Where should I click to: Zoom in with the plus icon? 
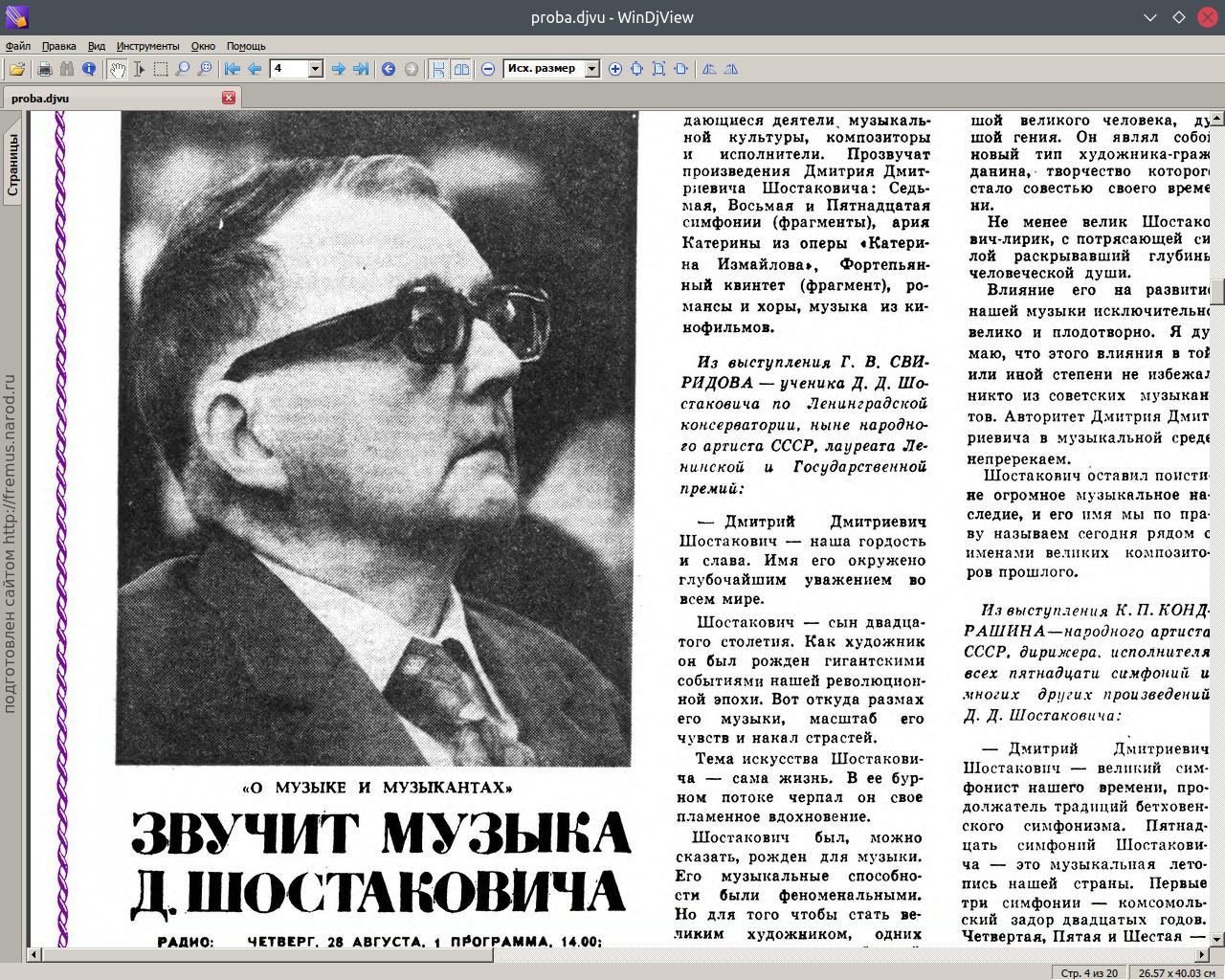click(x=615, y=69)
